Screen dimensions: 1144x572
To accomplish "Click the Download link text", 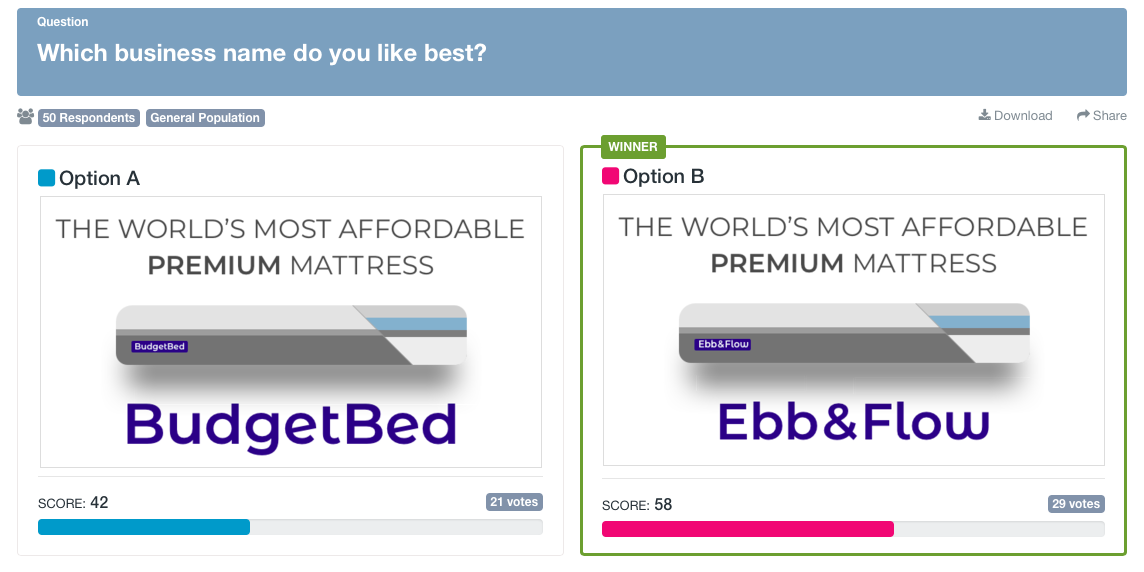I will tap(1023, 116).
